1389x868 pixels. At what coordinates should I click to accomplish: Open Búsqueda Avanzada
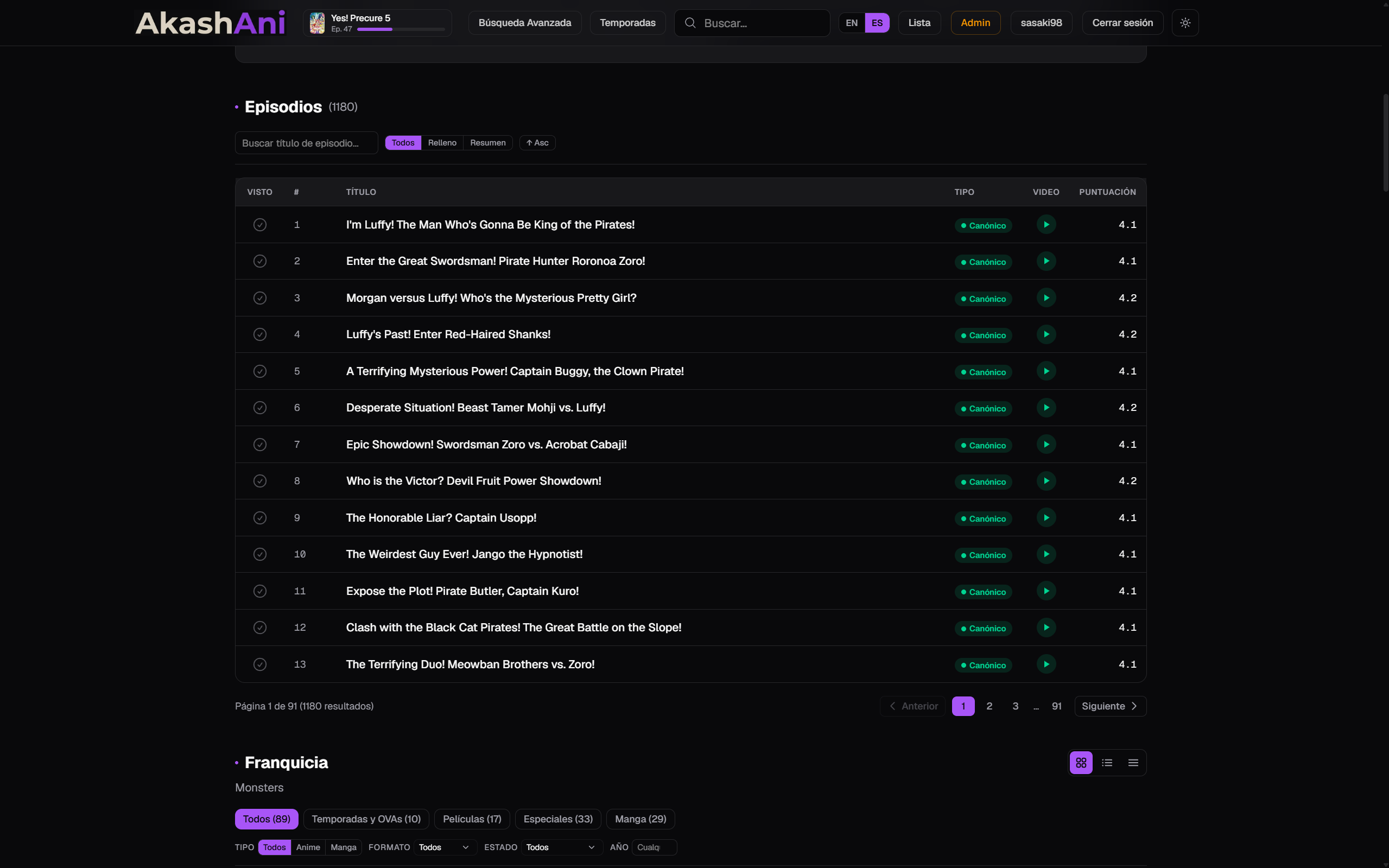click(524, 23)
